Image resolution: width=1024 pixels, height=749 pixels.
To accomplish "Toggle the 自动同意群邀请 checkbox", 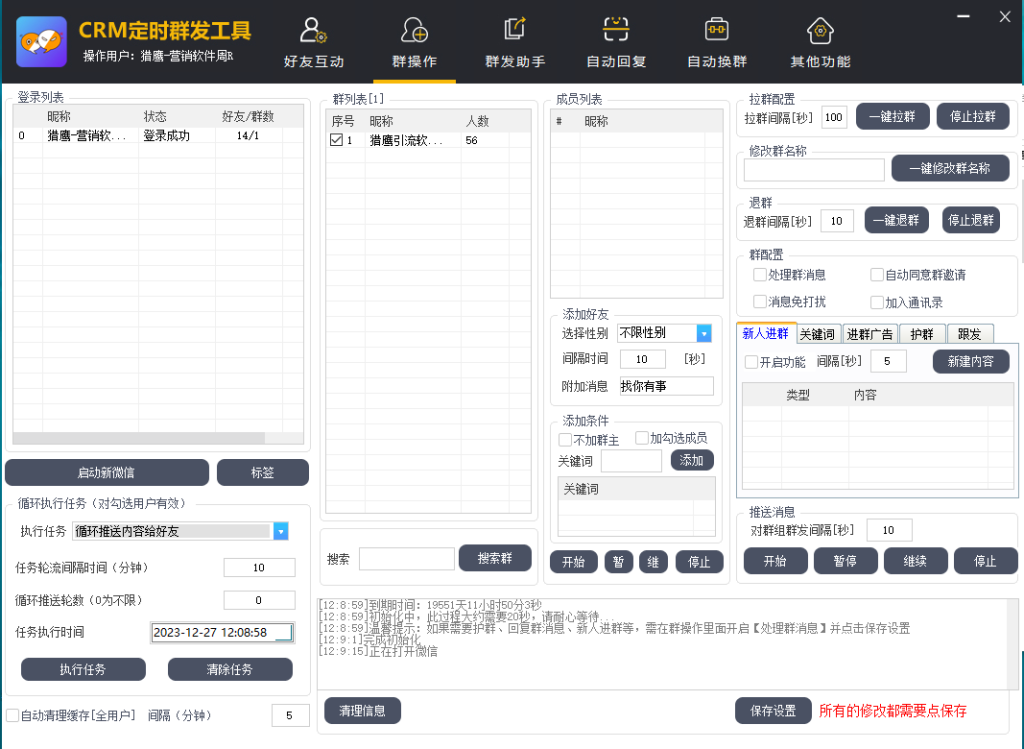I will (x=877, y=275).
